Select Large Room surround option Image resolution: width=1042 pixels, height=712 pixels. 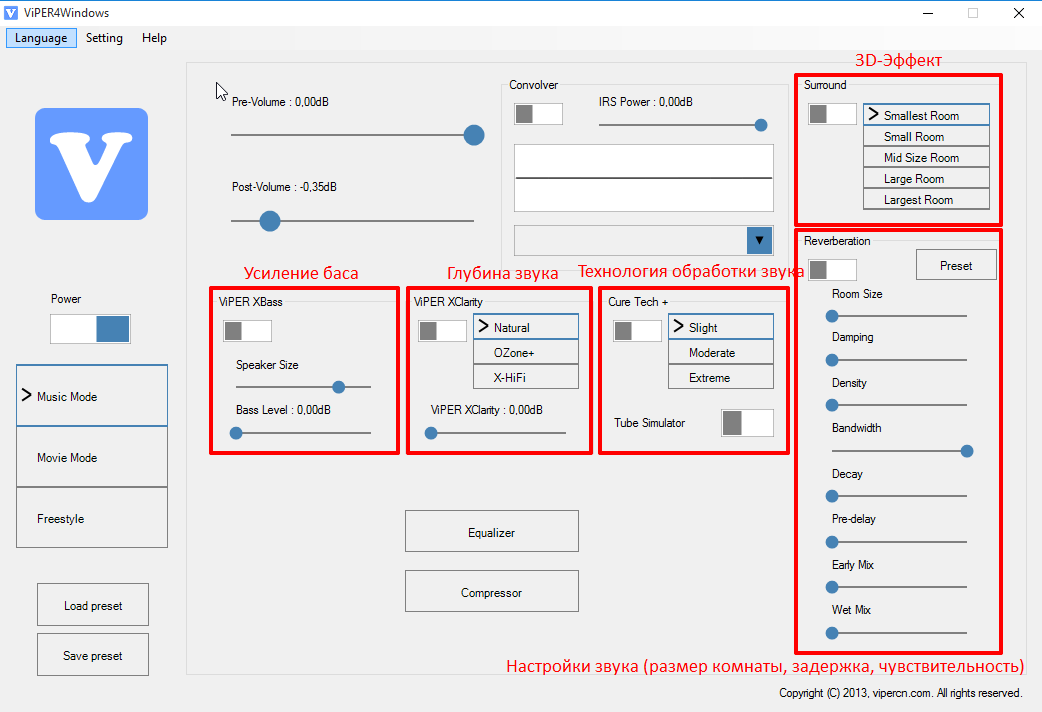[926, 178]
